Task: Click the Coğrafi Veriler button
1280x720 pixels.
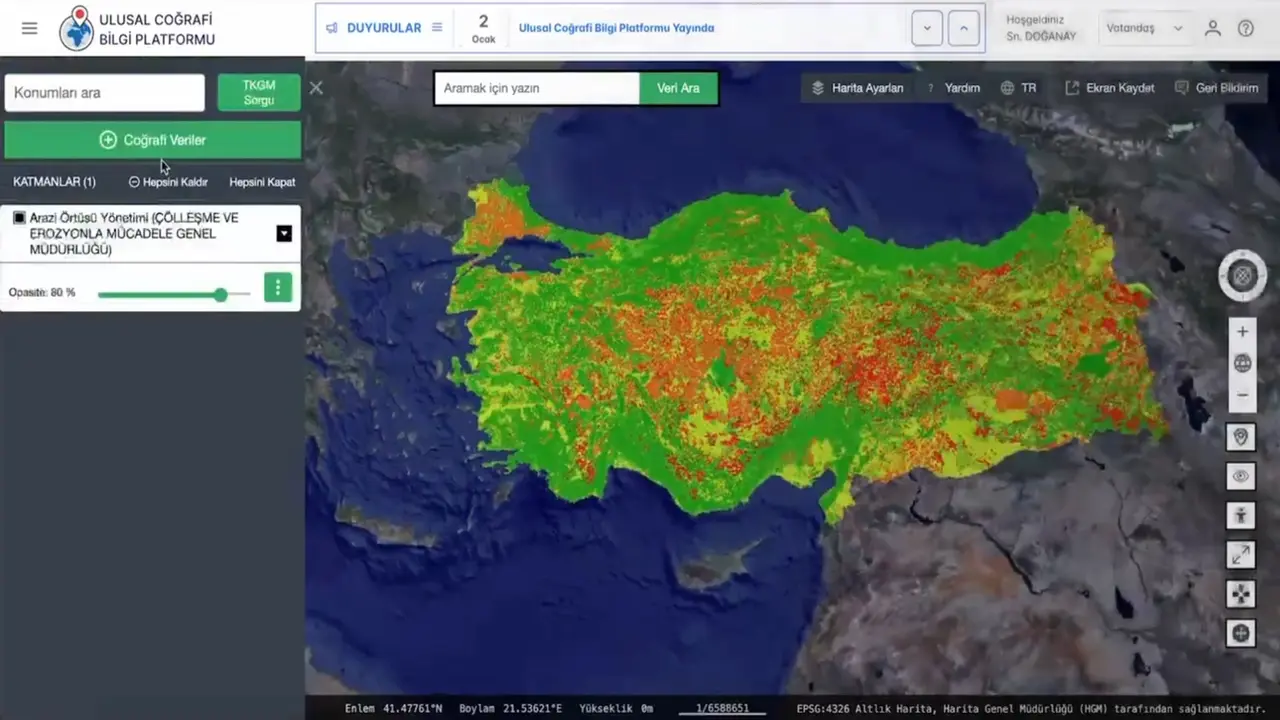Action: 153,140
